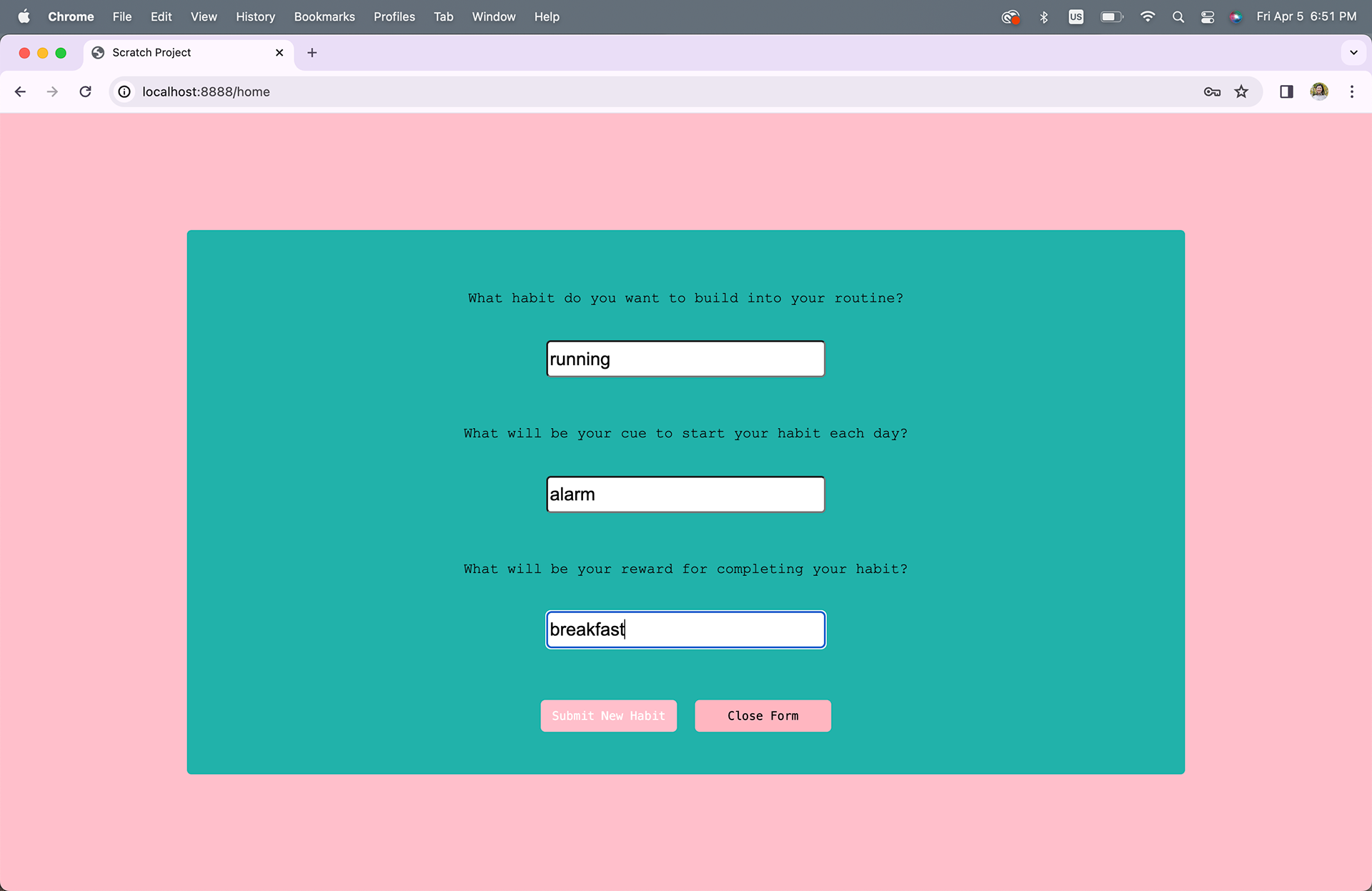This screenshot has height=891, width=1372.
Task: Go back using the back arrow
Action: pos(20,91)
